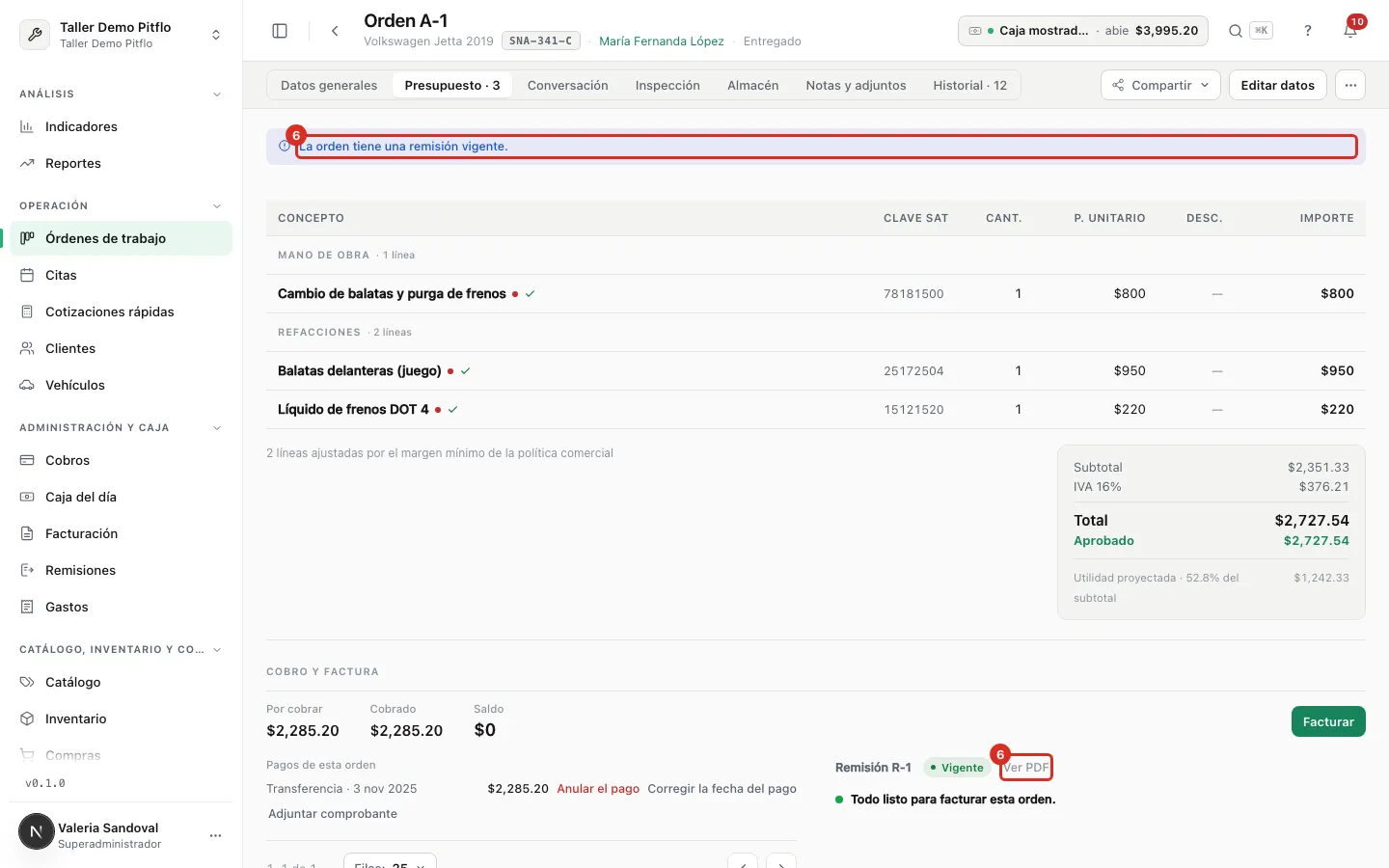1389x868 pixels.
Task: Click the Reportes trend icon
Action: [x=27, y=163]
